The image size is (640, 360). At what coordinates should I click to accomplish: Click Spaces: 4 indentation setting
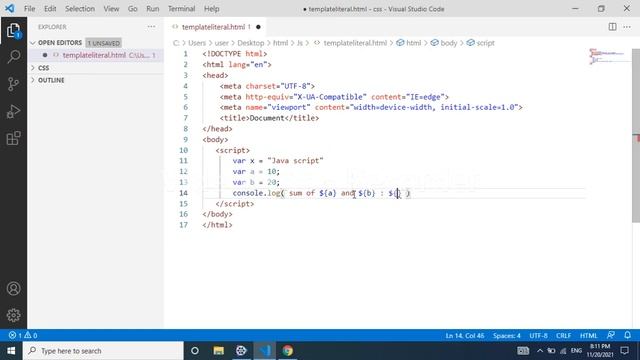(507, 336)
